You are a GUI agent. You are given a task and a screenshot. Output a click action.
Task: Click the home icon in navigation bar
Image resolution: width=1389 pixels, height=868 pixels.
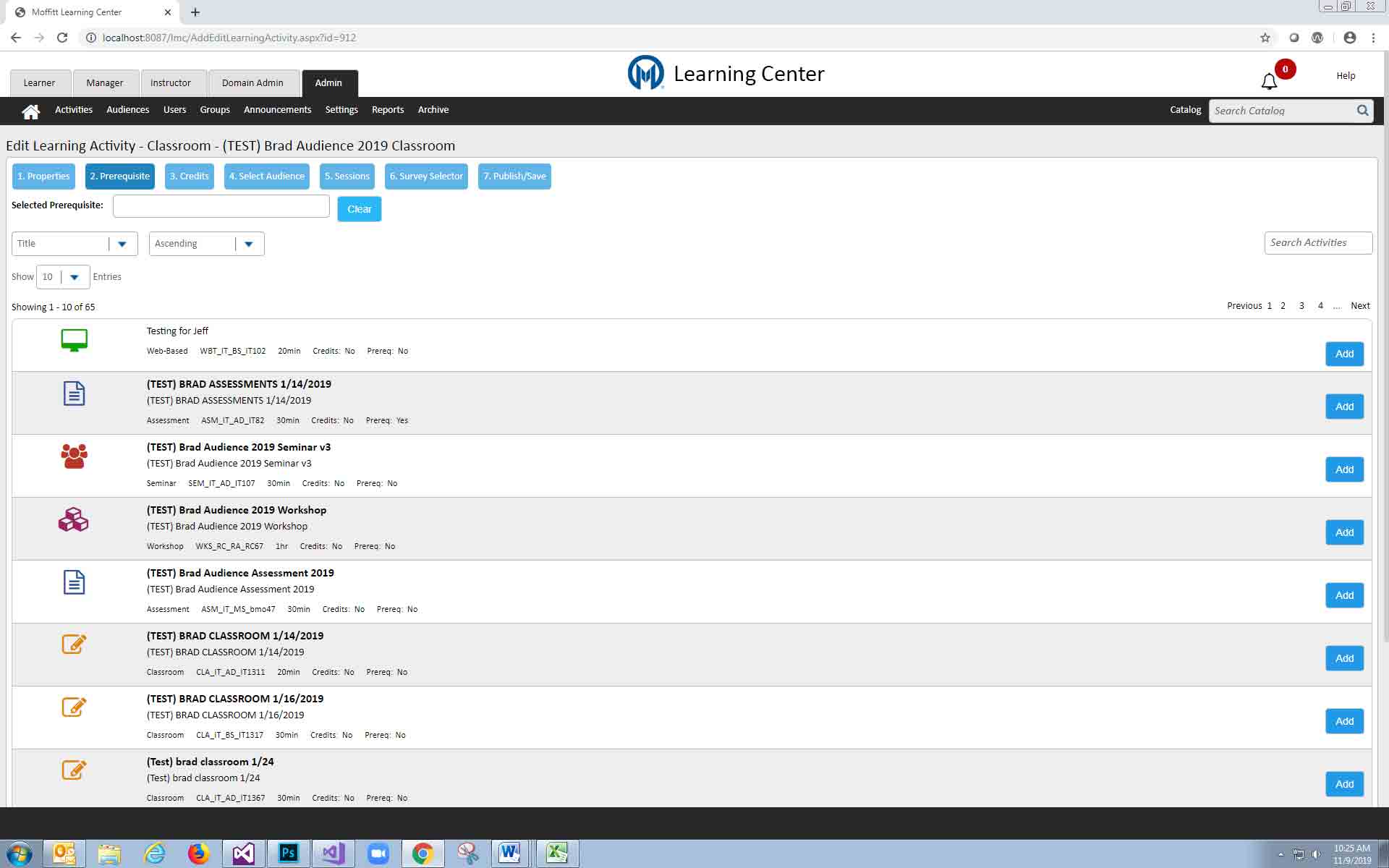[x=30, y=111]
